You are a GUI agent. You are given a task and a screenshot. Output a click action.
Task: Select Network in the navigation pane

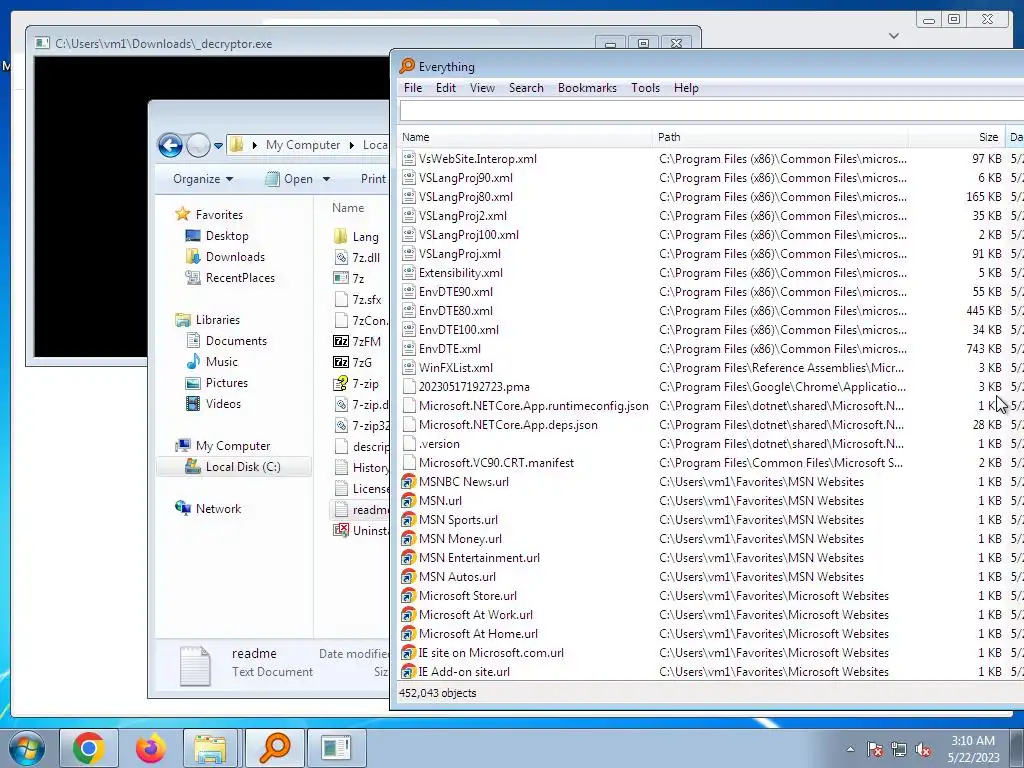point(218,509)
